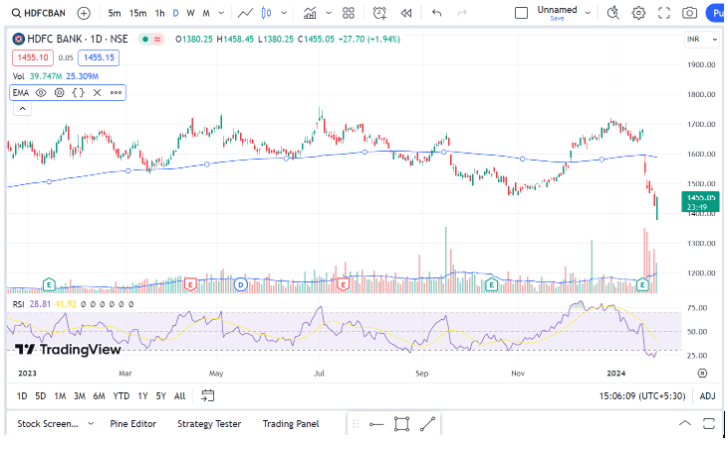Switch to 5m interval
The height and width of the screenshot is (451, 728).
pos(114,13)
